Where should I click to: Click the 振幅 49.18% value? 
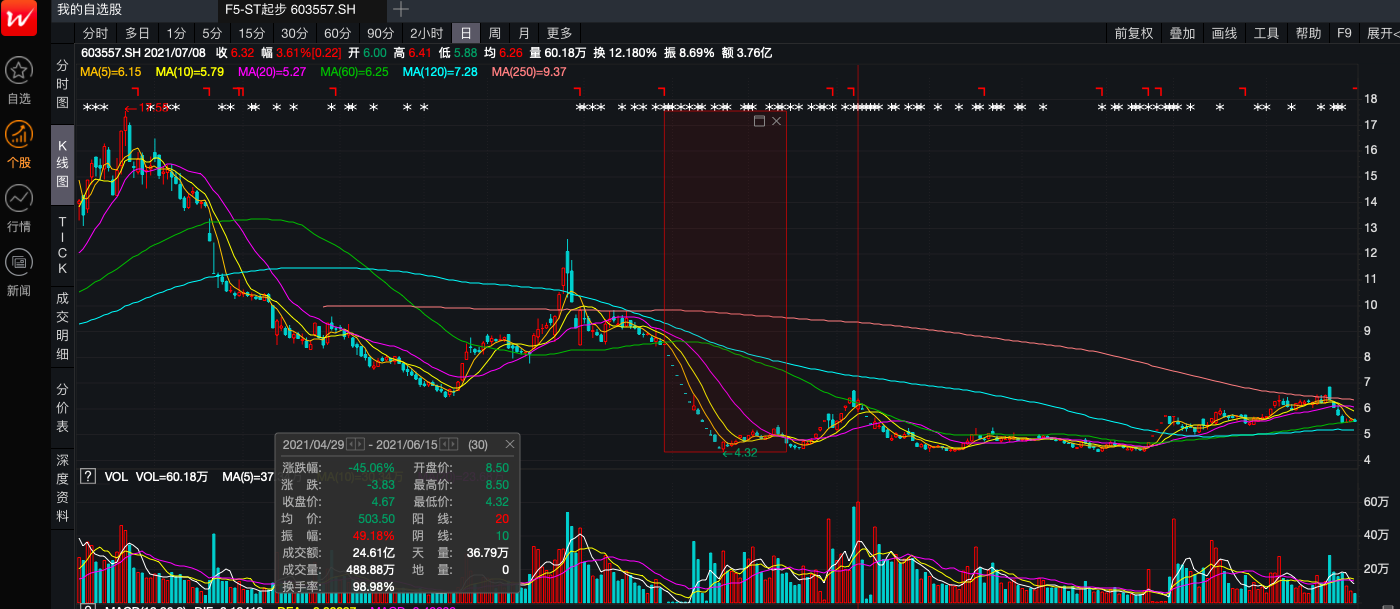pos(373,535)
